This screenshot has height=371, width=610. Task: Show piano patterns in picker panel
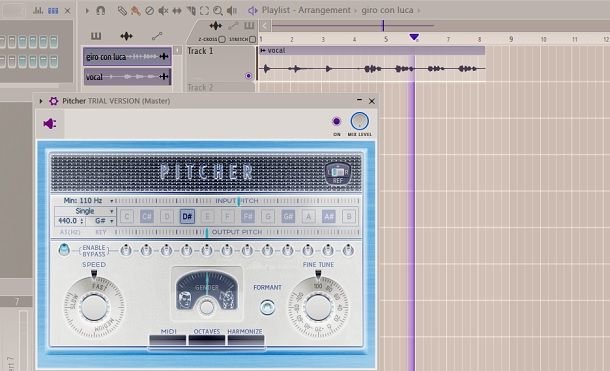[96, 36]
